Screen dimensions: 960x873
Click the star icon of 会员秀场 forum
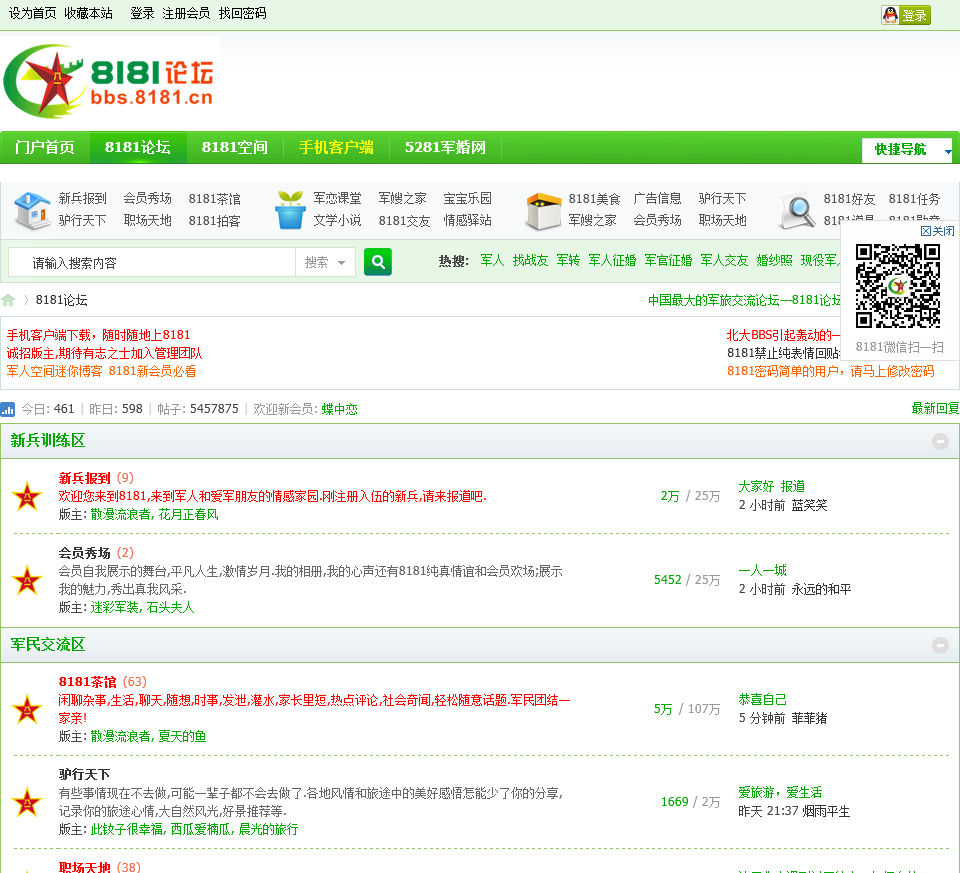(x=27, y=580)
